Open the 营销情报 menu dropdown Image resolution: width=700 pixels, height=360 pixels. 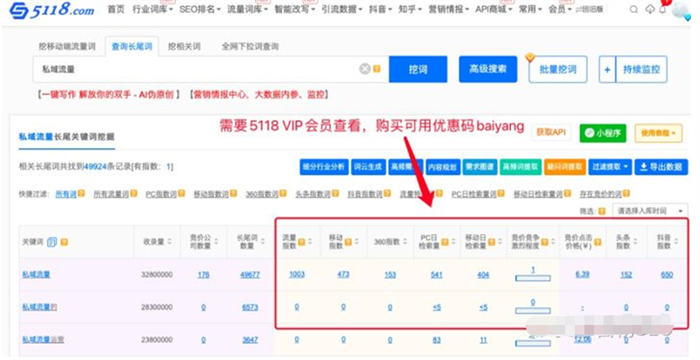pos(449,9)
